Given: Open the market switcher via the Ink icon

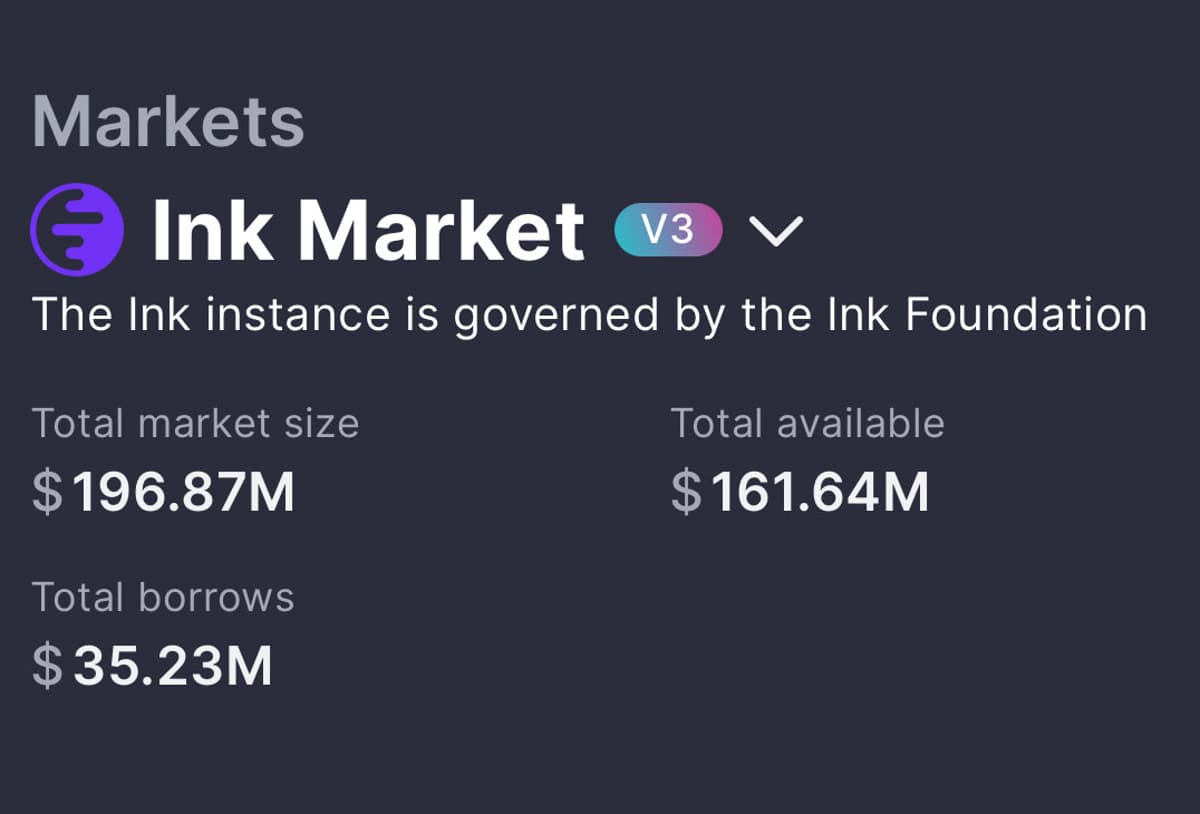Looking at the screenshot, I should 75,229.
